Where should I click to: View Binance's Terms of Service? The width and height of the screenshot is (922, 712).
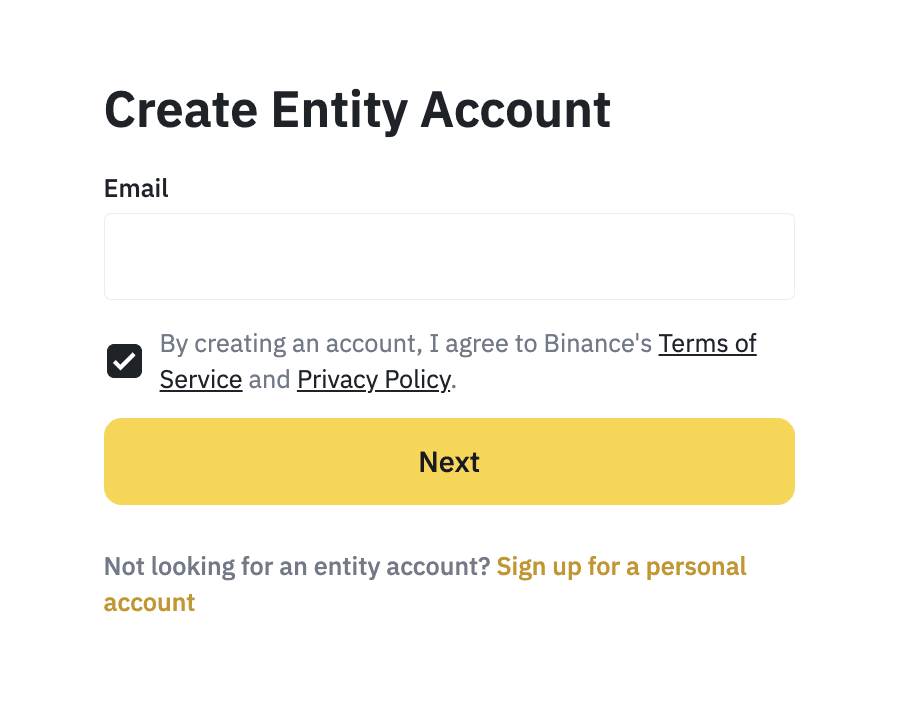707,343
